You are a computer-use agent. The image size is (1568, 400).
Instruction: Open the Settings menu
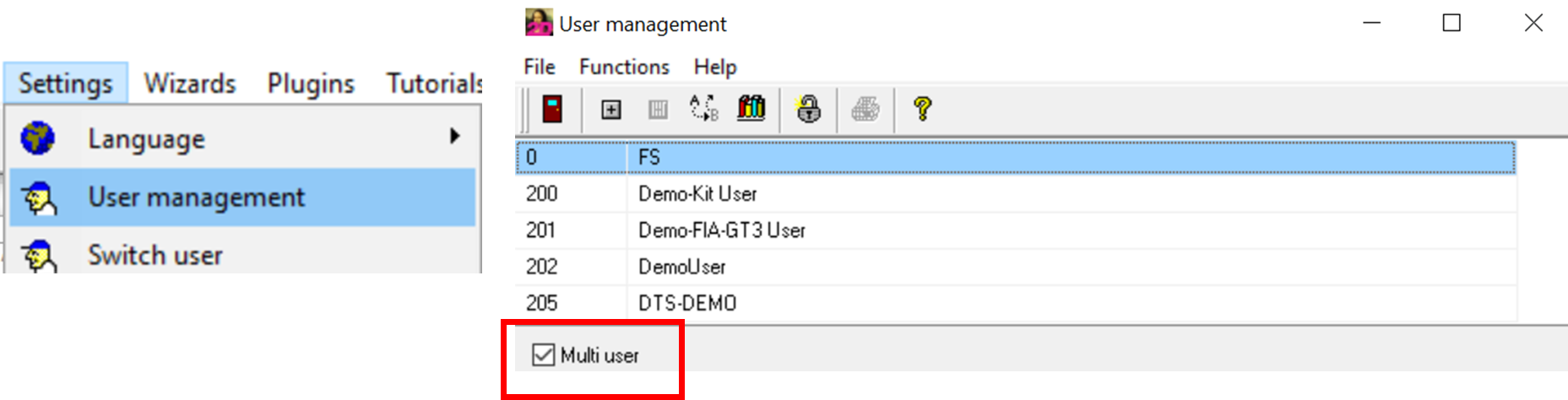[65, 84]
